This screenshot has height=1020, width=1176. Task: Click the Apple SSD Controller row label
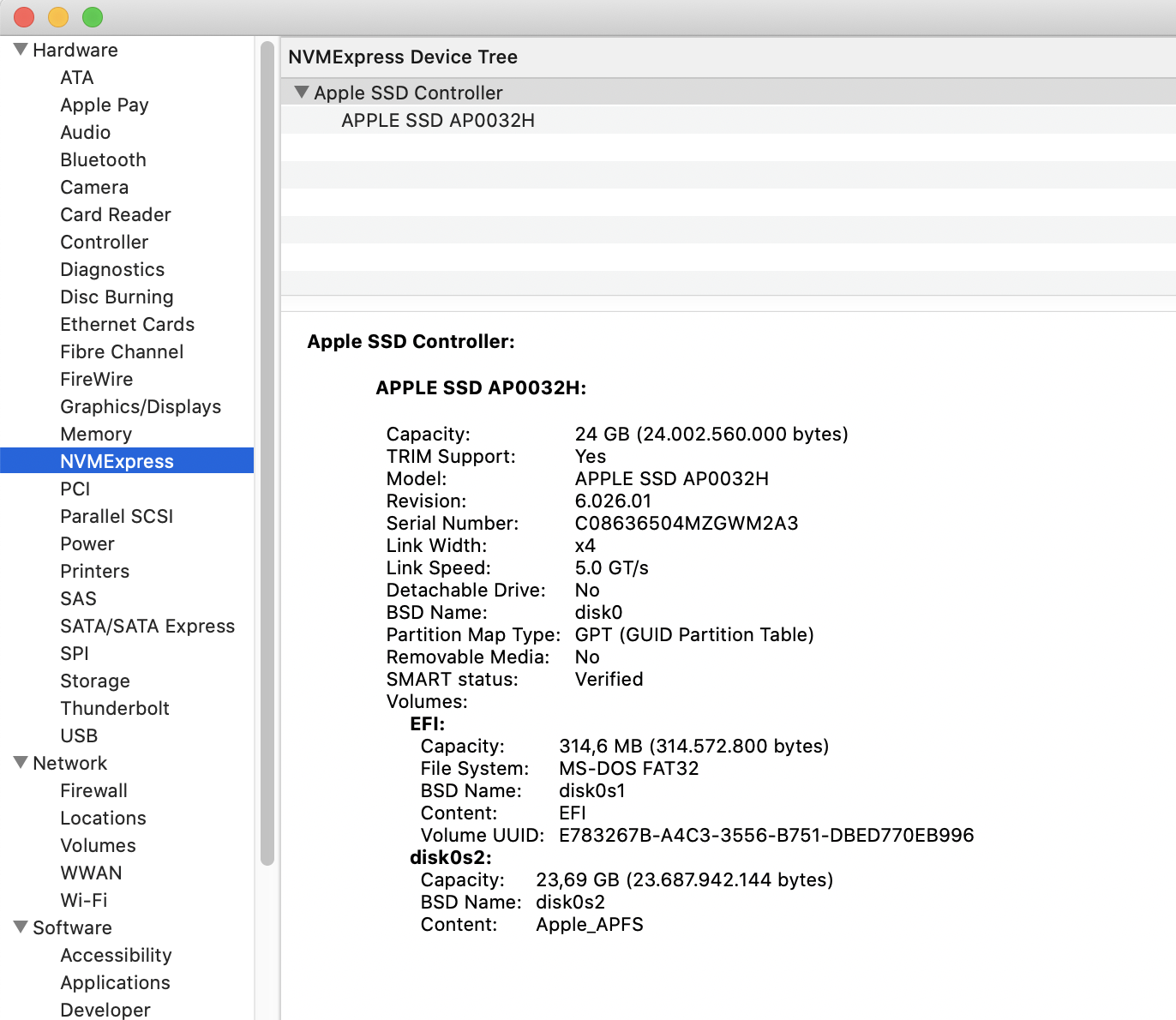[x=408, y=93]
